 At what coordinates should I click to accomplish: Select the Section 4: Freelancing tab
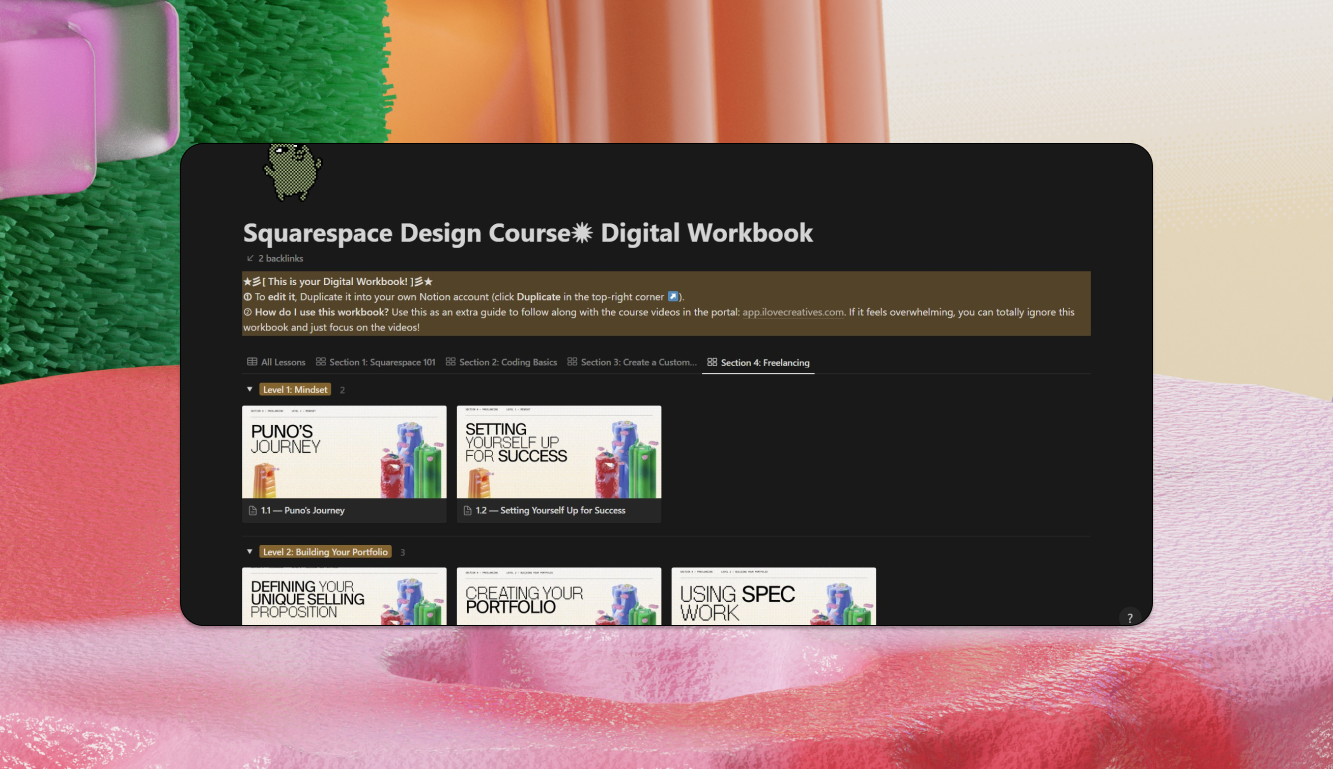point(758,362)
